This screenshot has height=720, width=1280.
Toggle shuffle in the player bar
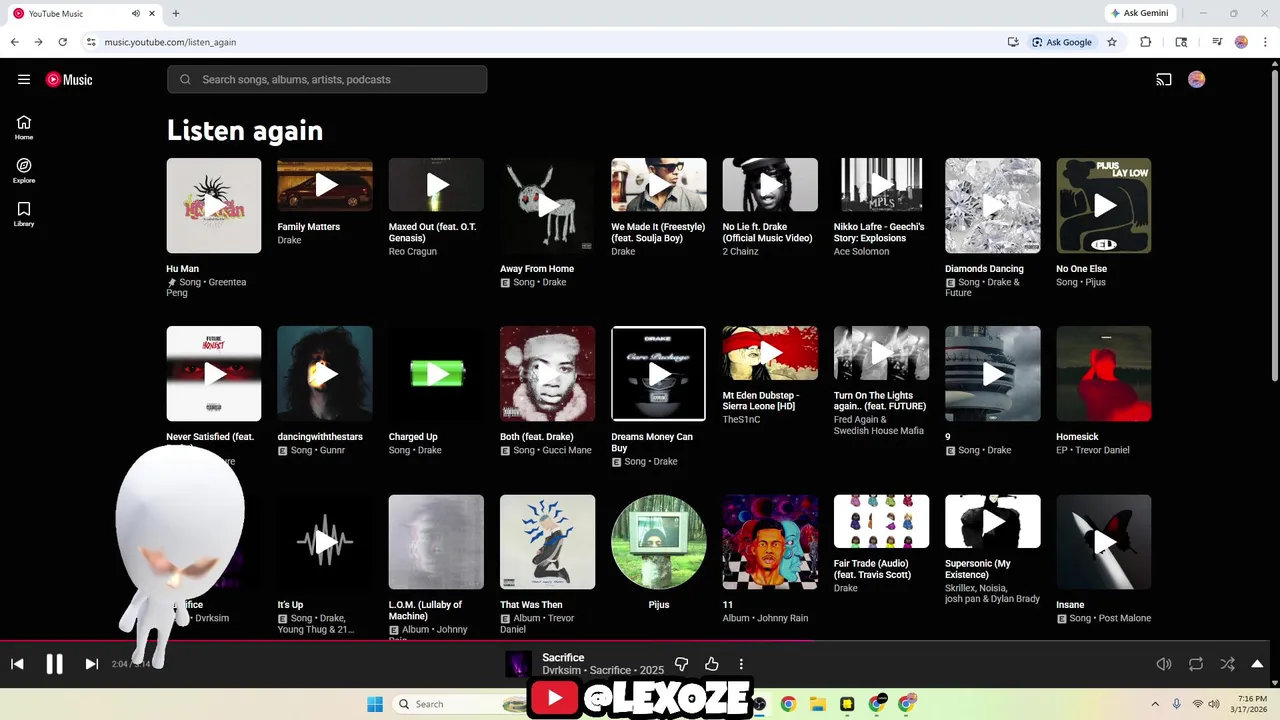pyautogui.click(x=1228, y=664)
